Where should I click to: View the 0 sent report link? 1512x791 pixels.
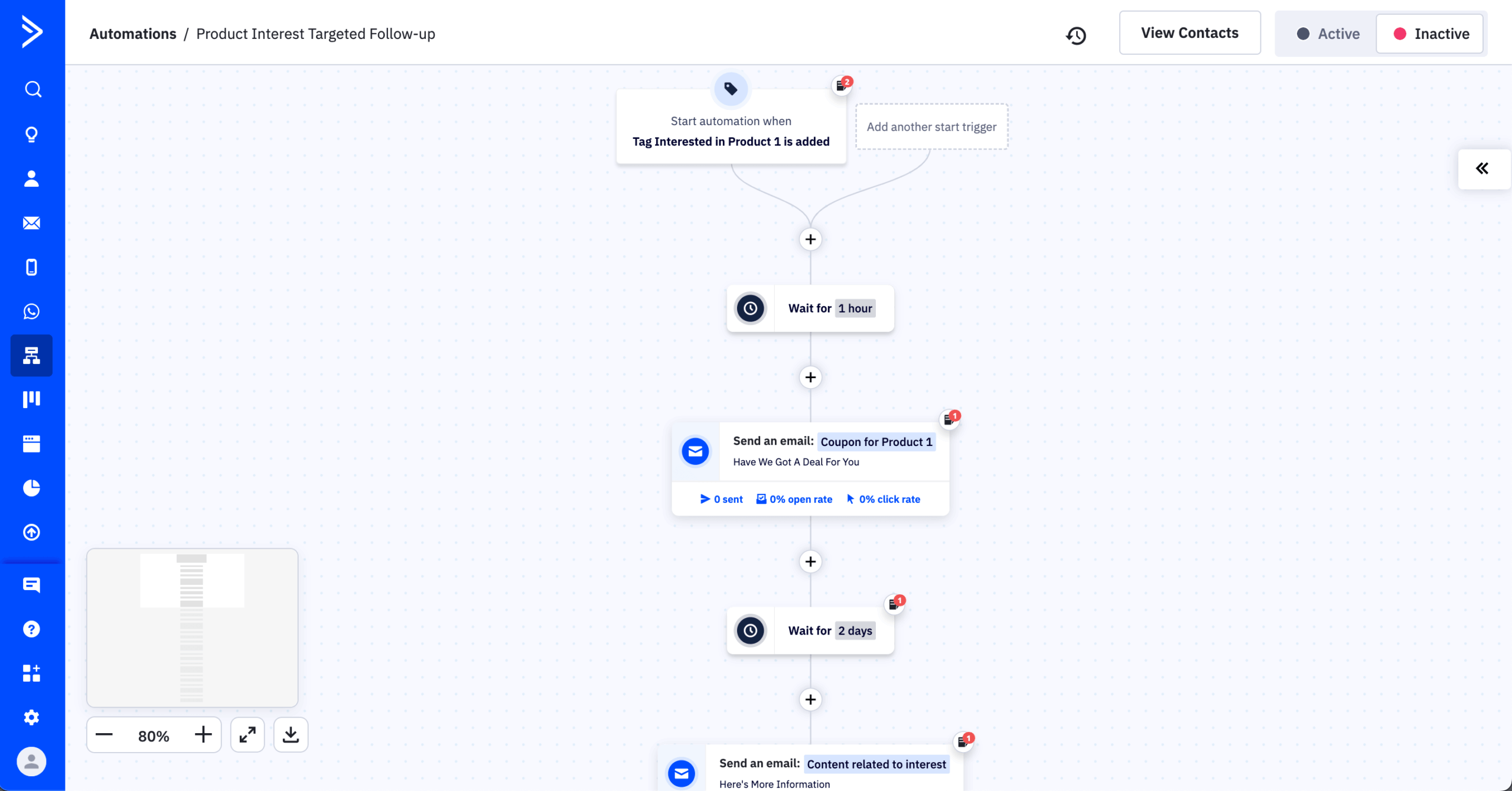pyautogui.click(x=721, y=499)
